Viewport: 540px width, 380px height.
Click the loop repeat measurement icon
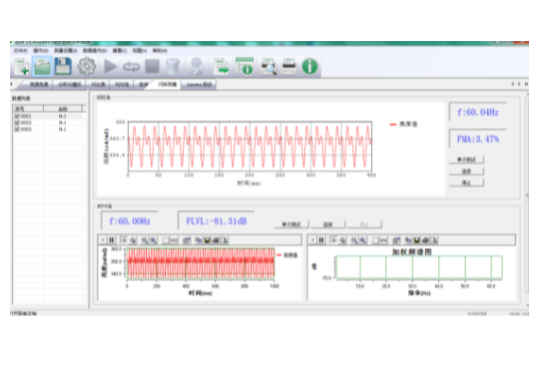point(131,66)
